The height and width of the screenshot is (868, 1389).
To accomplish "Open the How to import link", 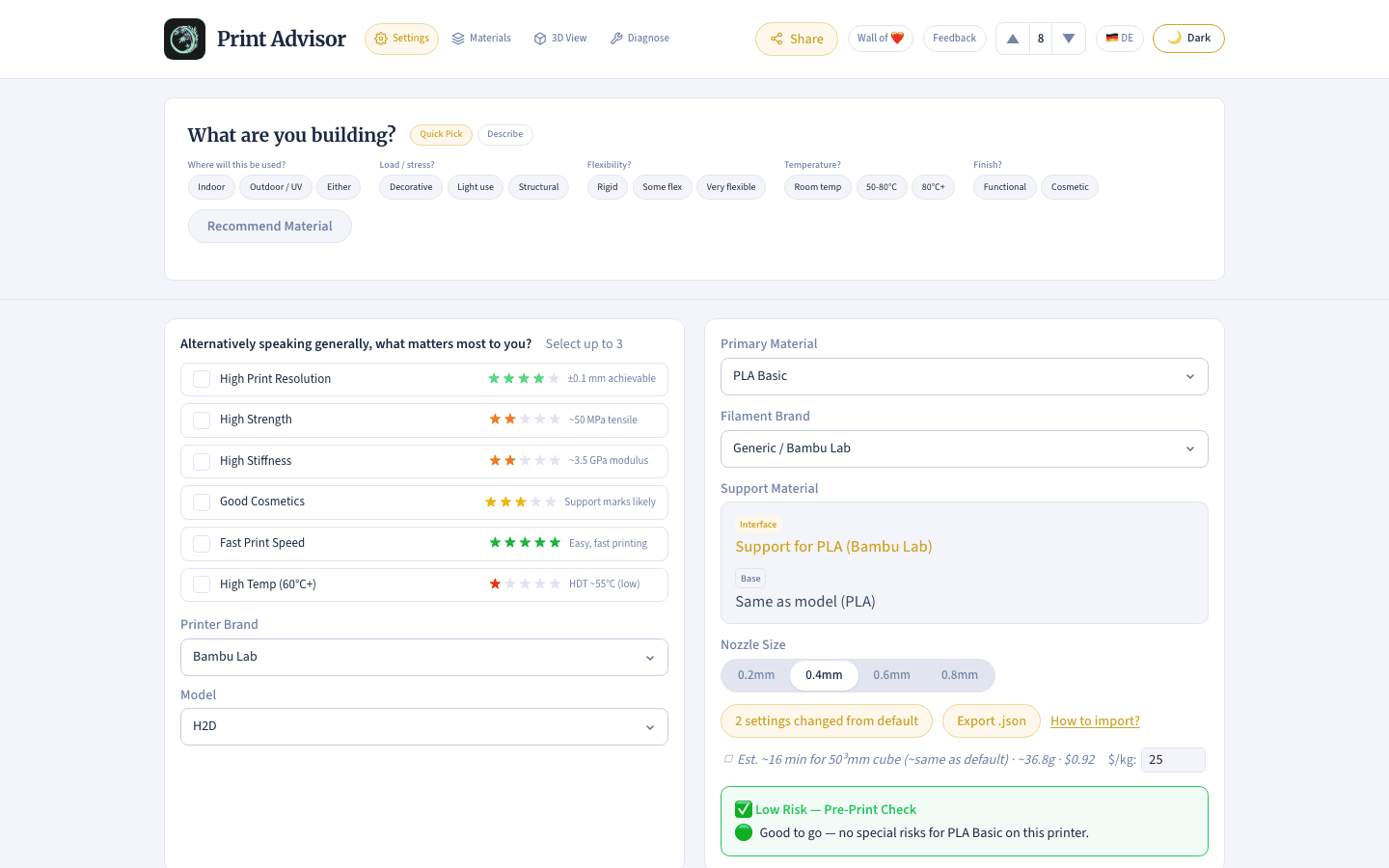I will point(1095,720).
